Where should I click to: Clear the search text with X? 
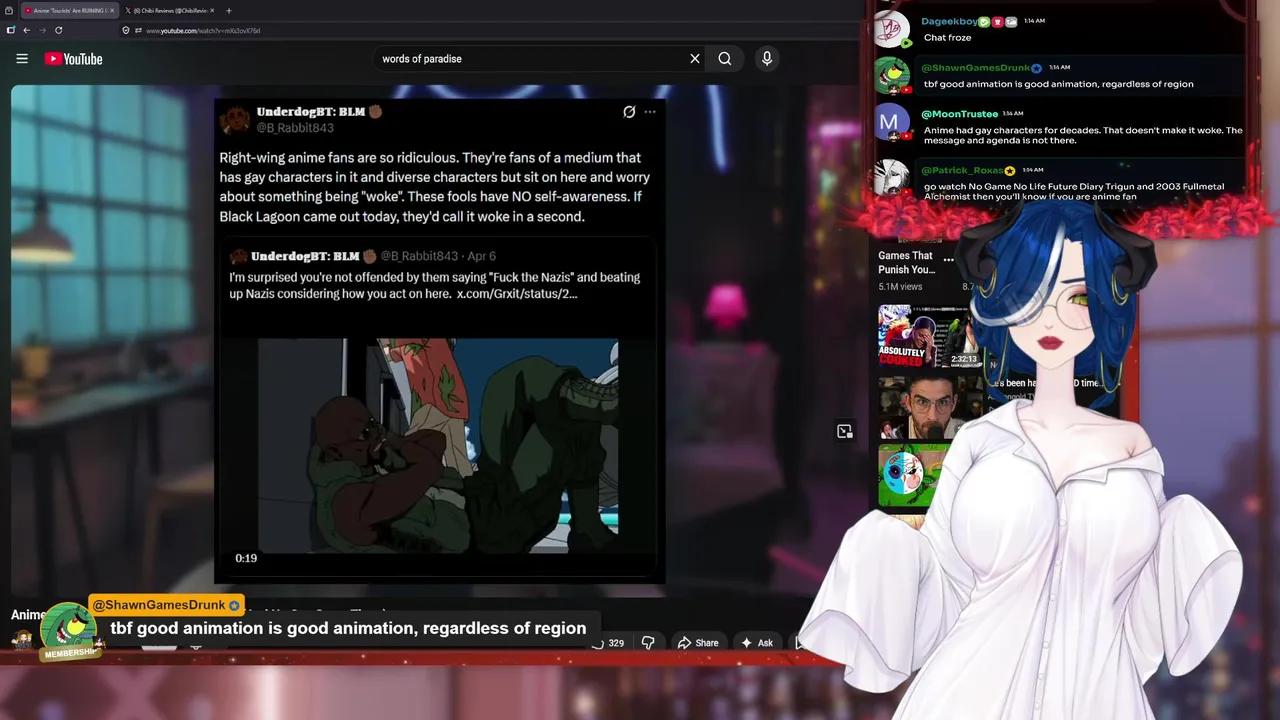(x=695, y=59)
